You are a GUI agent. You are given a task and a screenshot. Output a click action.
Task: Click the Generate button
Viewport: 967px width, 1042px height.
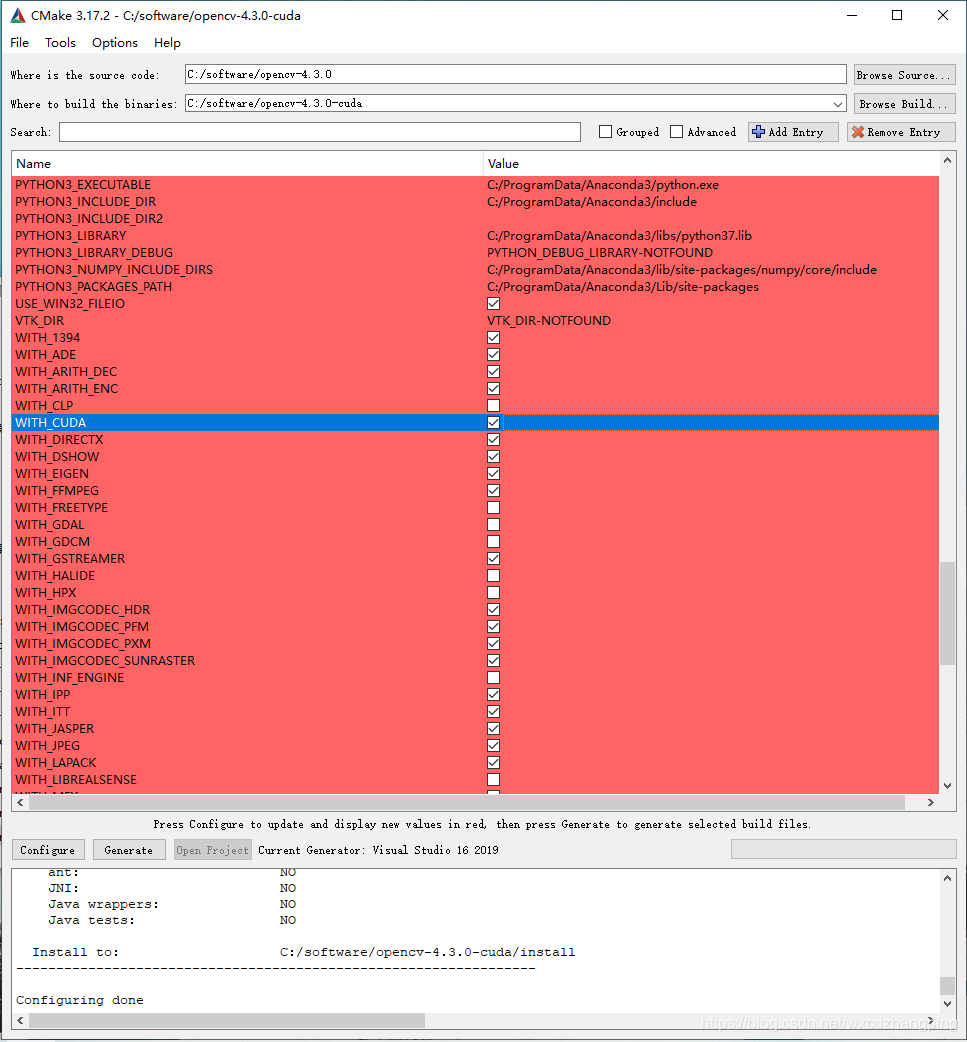coord(129,850)
